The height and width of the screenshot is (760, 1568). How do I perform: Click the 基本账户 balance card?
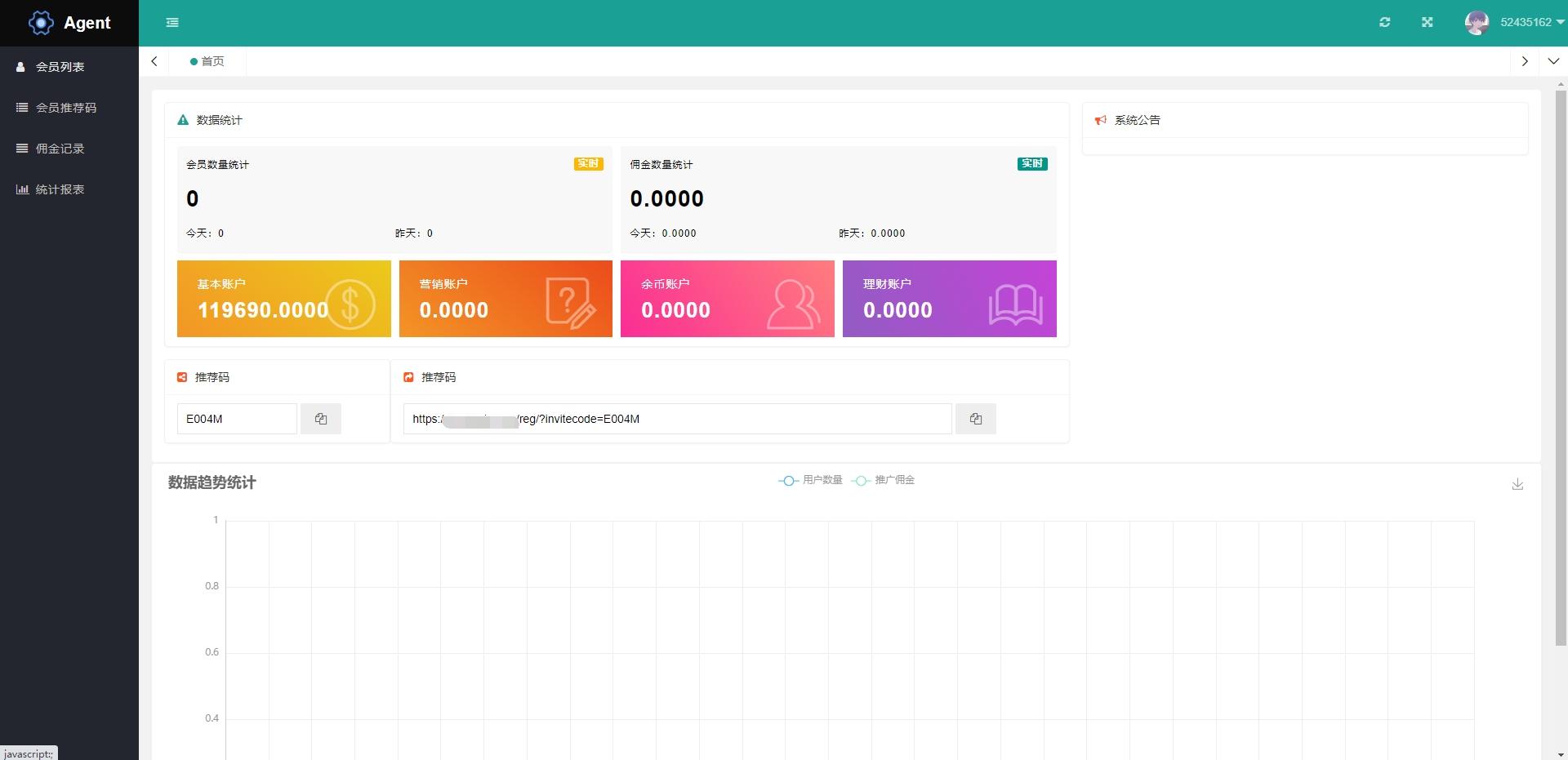tap(284, 299)
